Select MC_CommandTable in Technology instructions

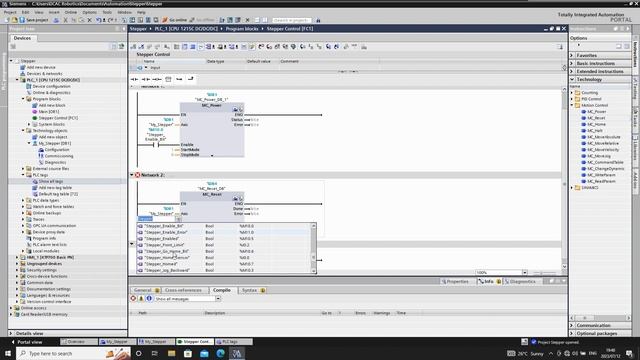[604, 162]
